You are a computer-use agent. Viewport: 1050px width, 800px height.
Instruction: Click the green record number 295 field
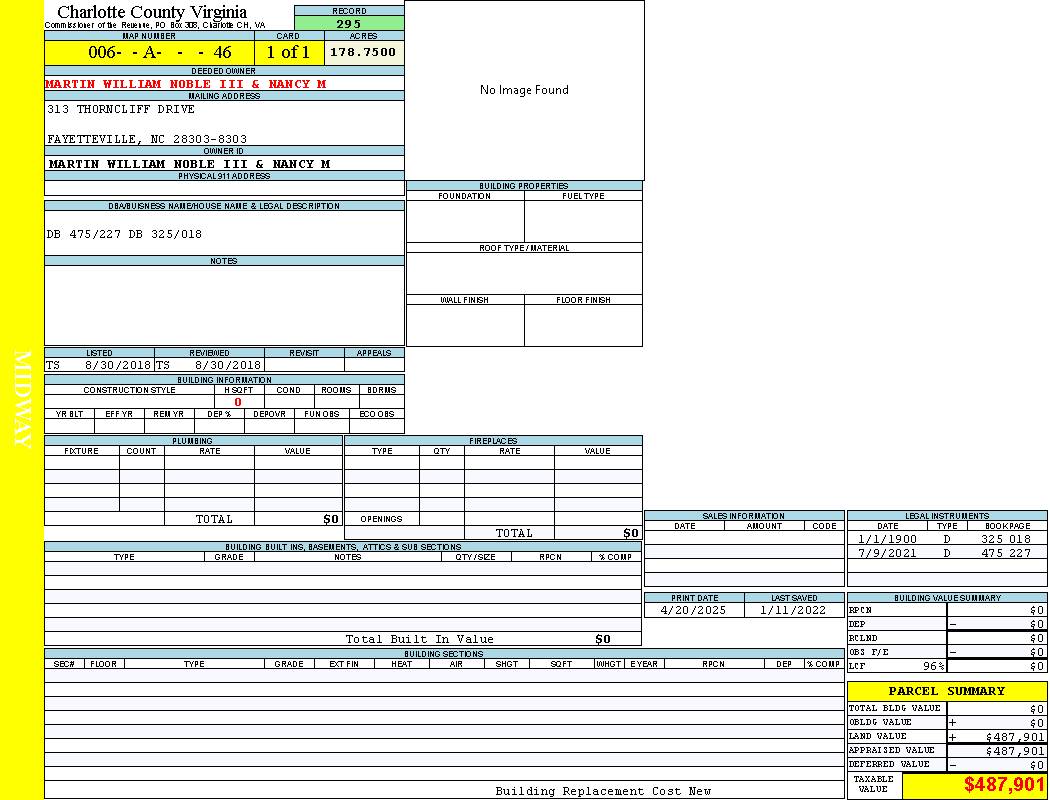[349, 24]
